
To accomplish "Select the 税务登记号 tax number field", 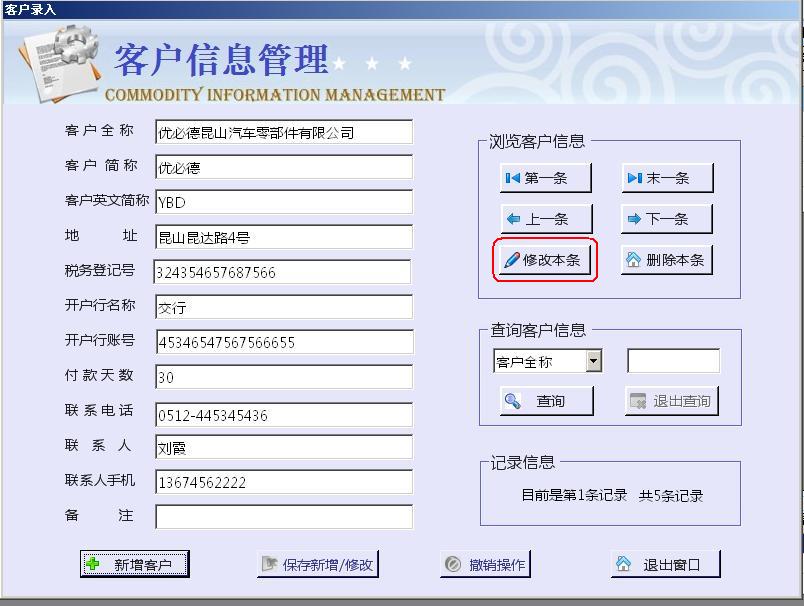I will click(x=282, y=272).
